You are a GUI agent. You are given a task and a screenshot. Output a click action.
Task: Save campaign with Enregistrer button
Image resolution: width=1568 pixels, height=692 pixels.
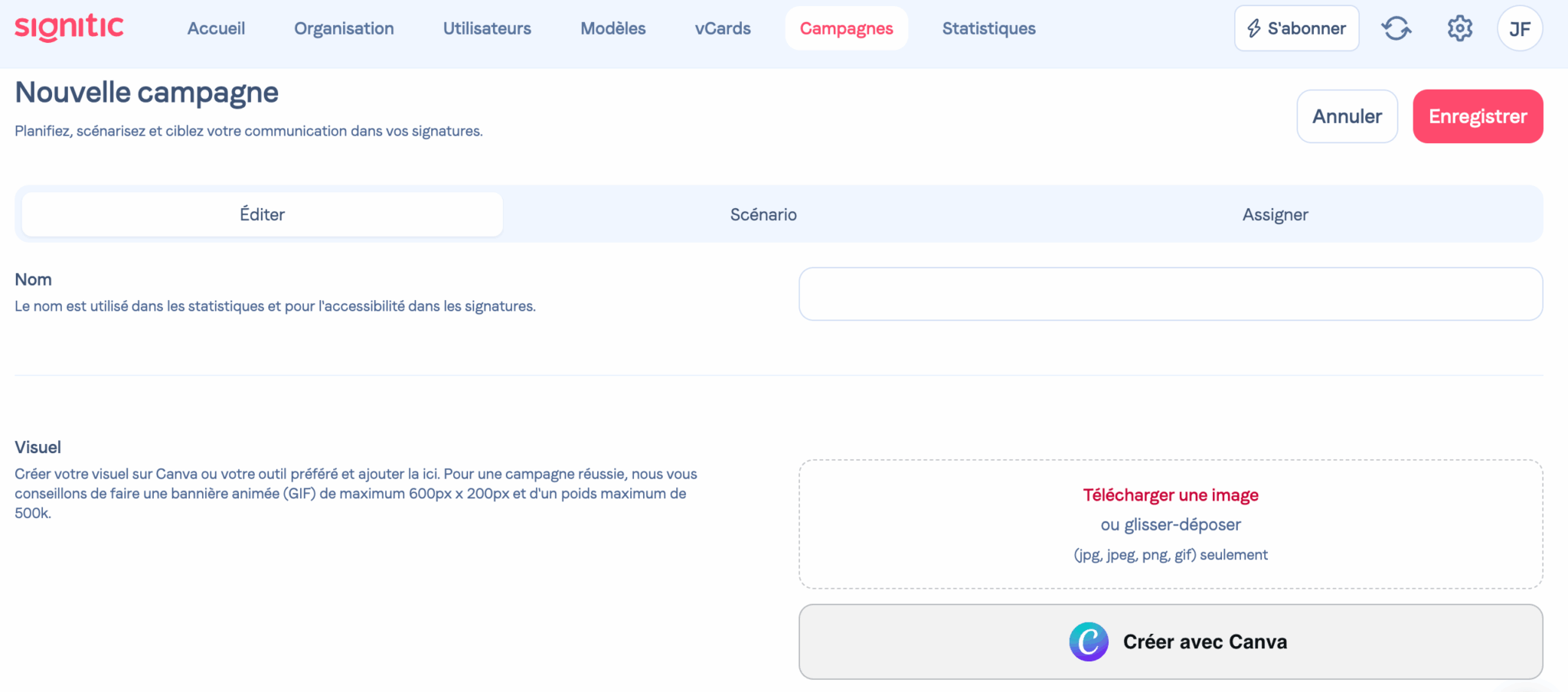coord(1477,116)
